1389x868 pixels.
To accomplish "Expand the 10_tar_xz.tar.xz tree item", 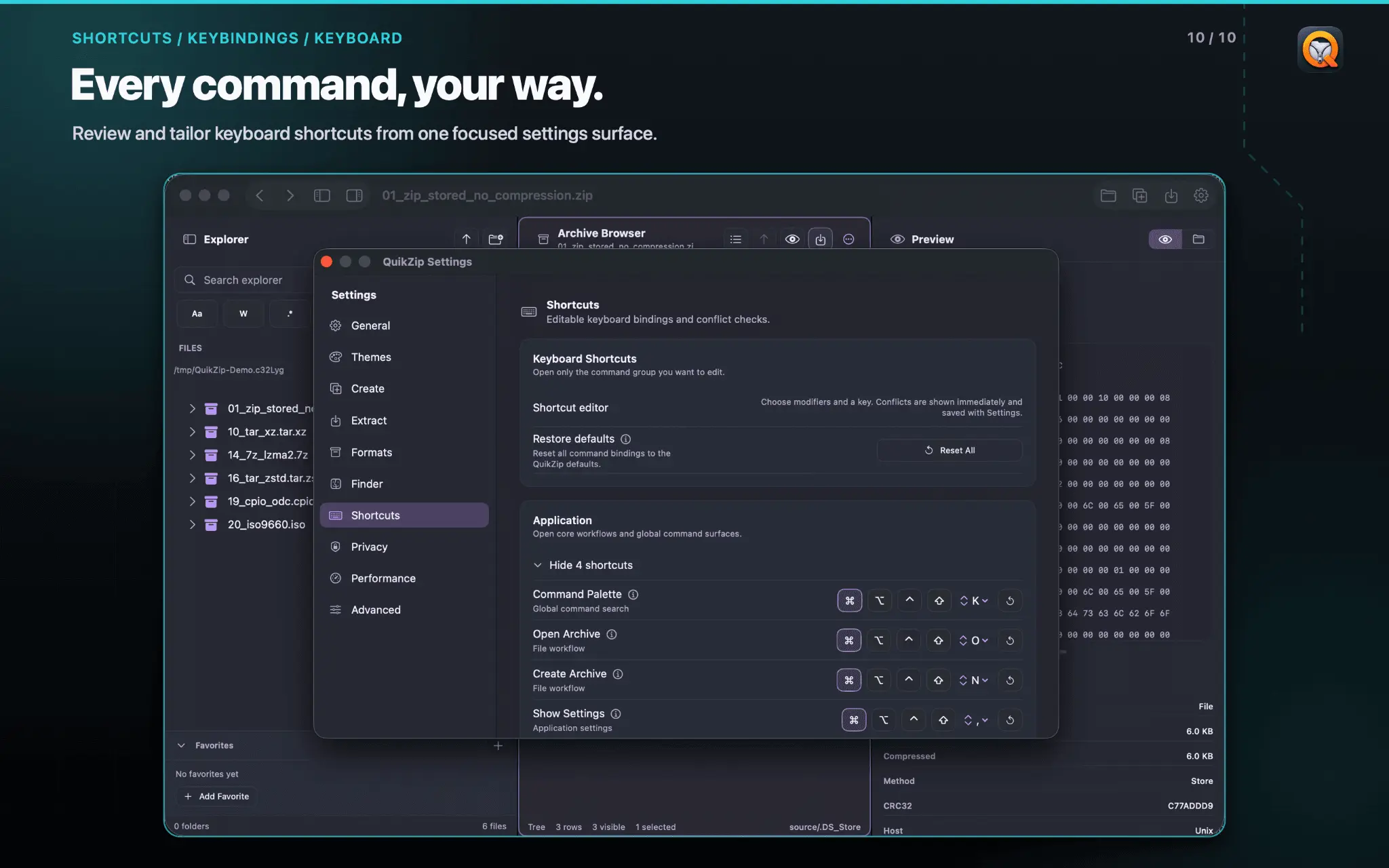I will 192,431.
